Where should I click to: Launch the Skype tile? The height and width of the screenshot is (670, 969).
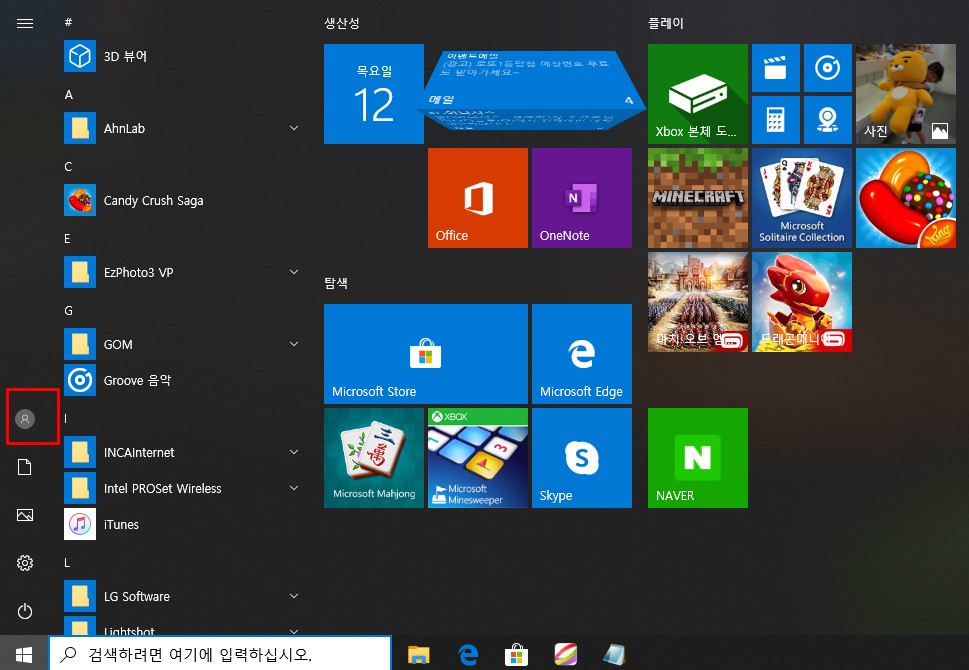[582, 457]
